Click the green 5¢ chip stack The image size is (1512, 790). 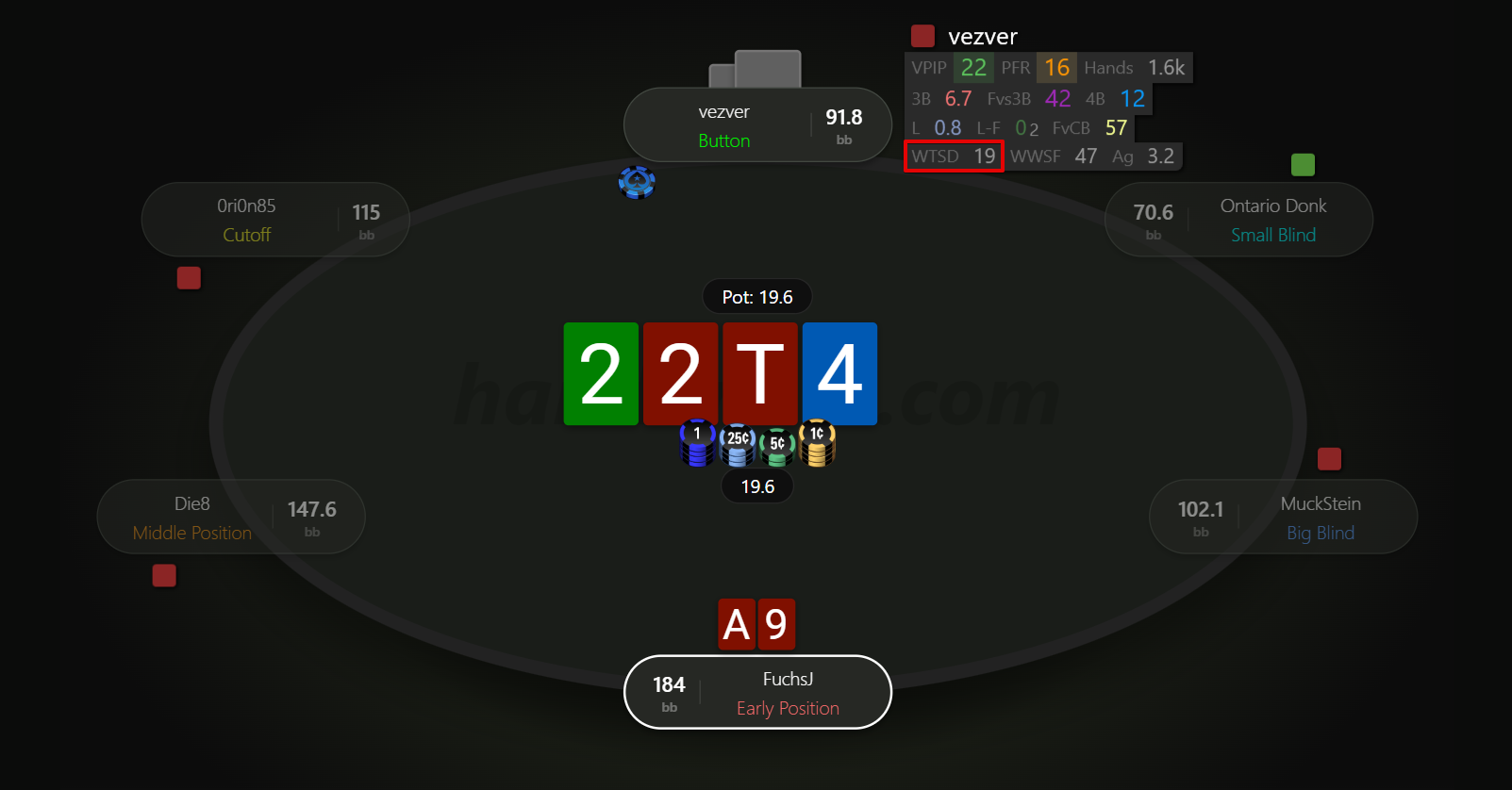[x=777, y=448]
